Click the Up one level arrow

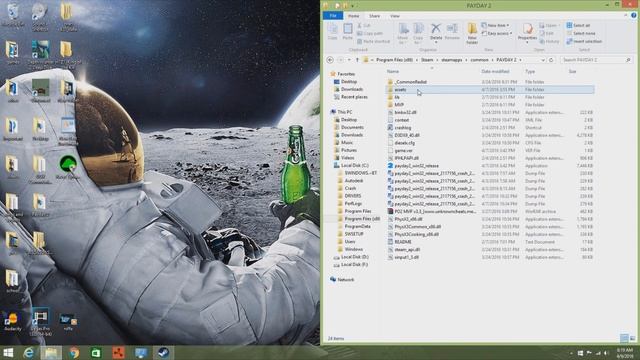(357, 60)
